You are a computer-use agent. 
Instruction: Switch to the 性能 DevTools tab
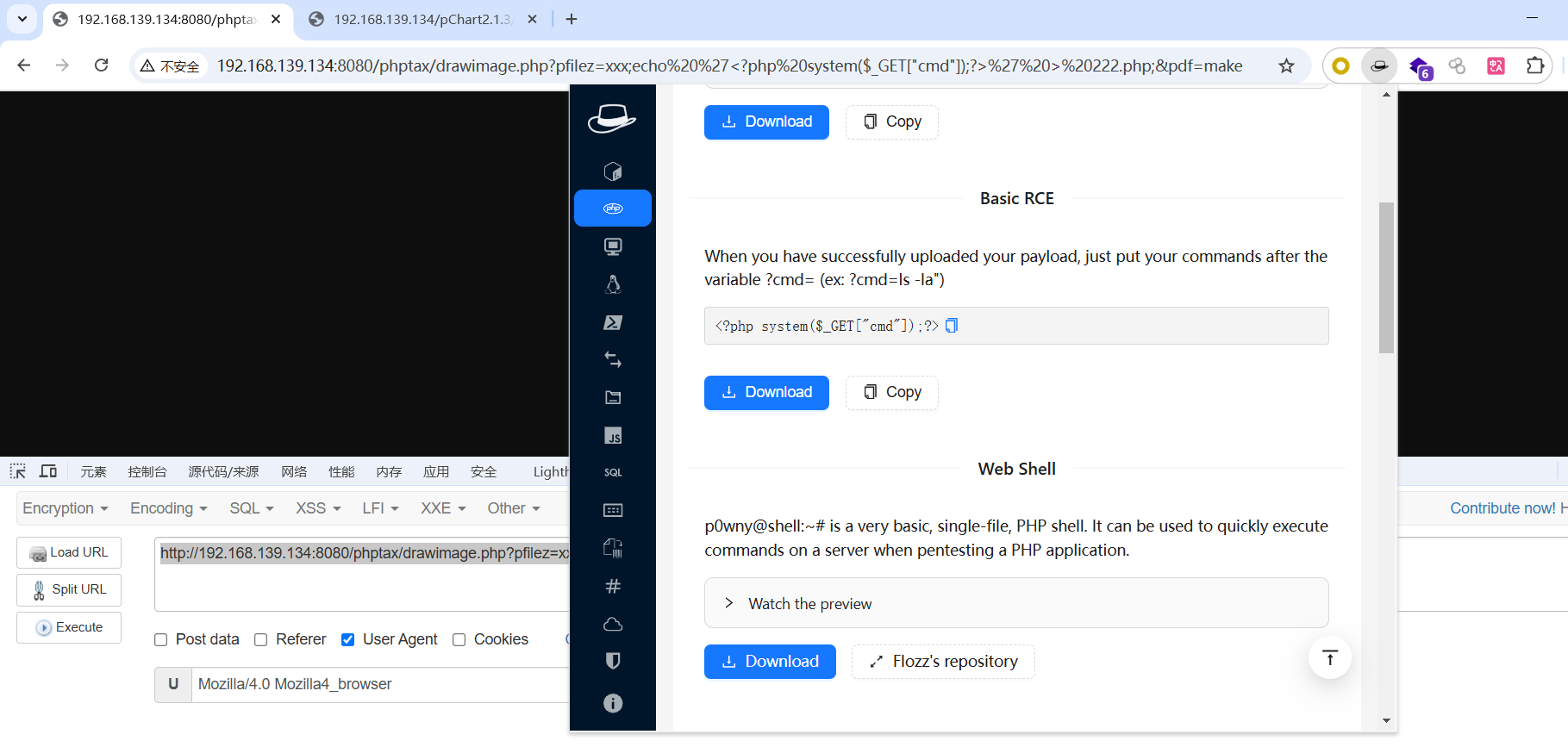pyautogui.click(x=341, y=472)
